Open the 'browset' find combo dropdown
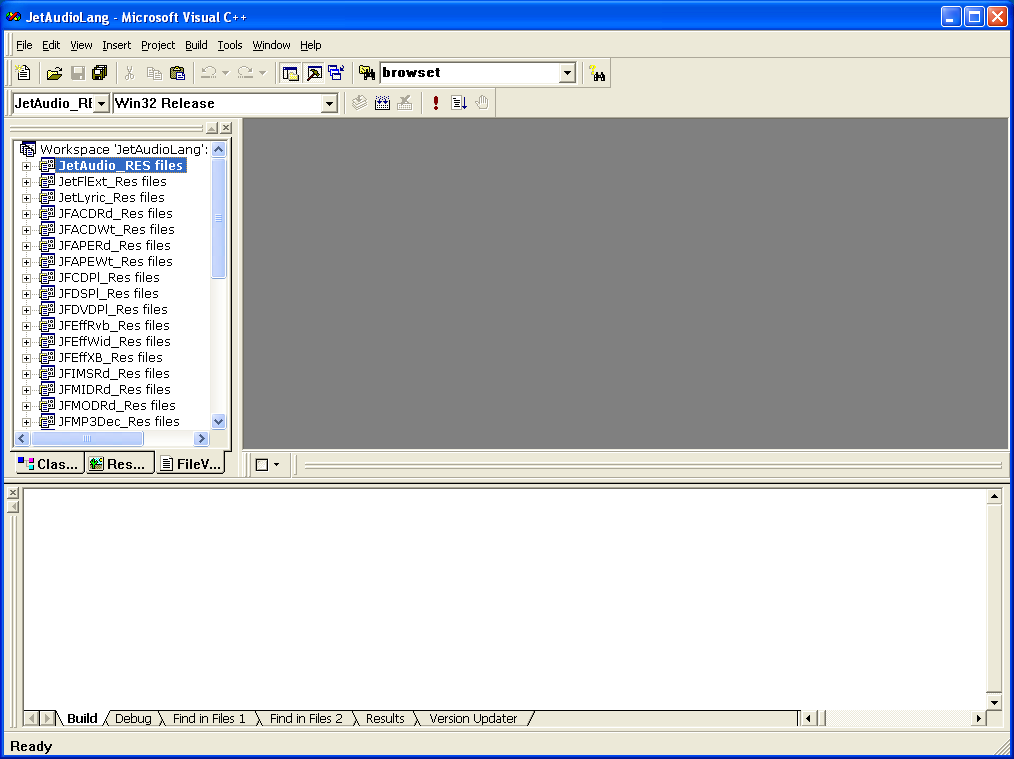 point(567,73)
